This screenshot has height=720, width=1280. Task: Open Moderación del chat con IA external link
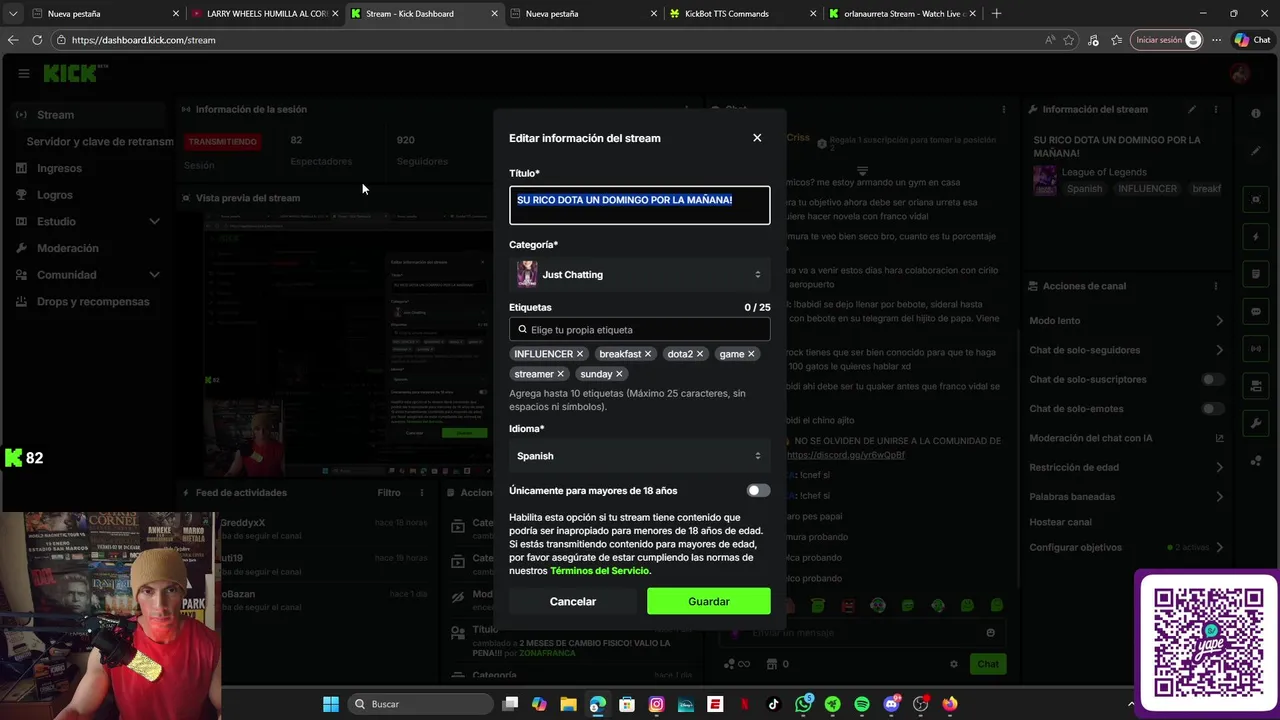1219,438
